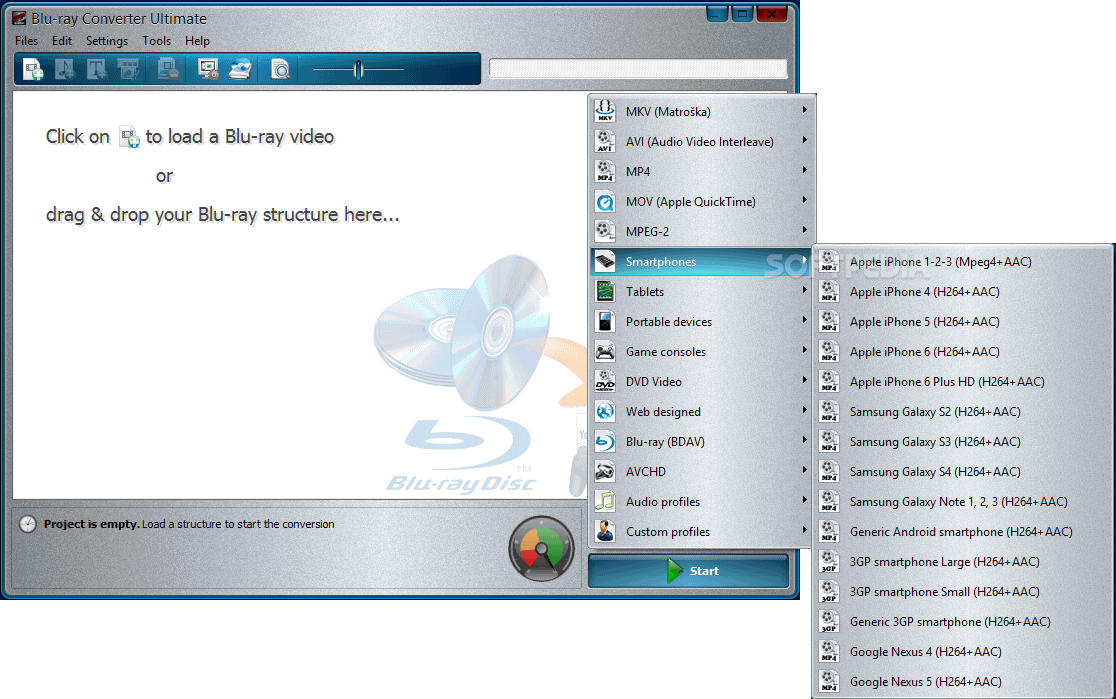Click the remove video toolbar icon

(x=167, y=69)
